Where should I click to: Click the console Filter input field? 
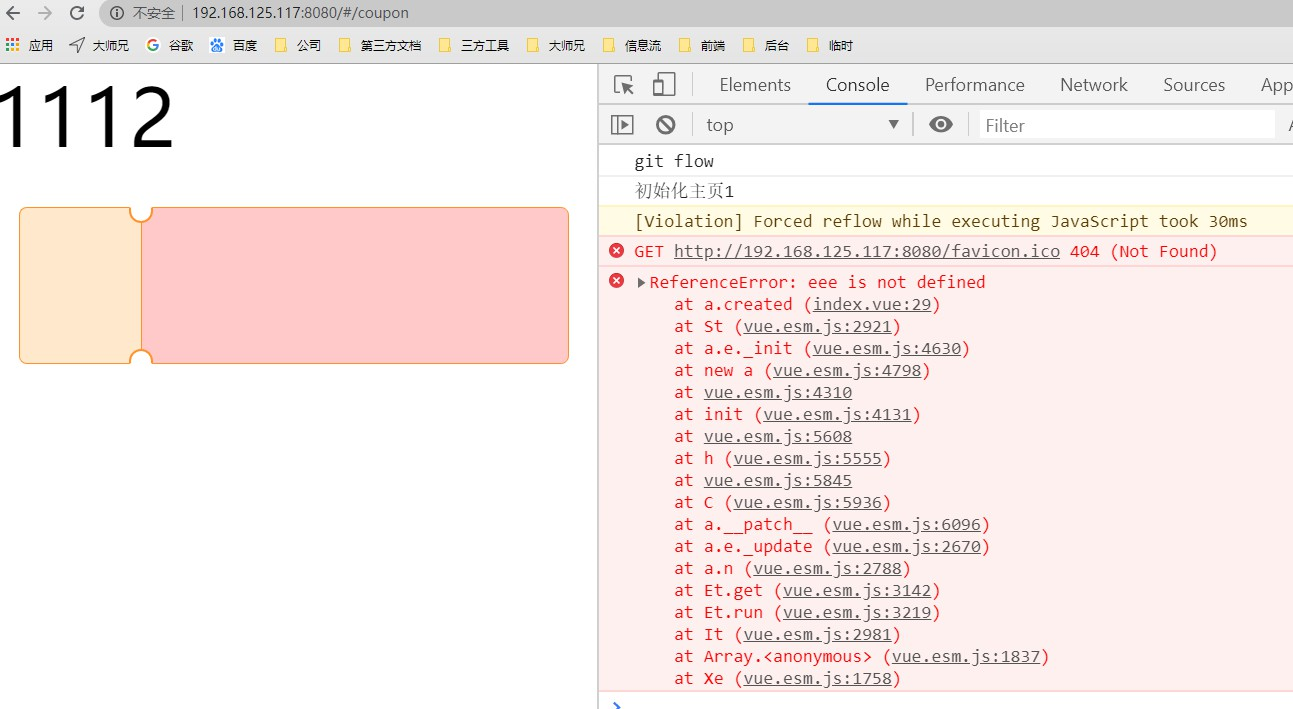[x=1100, y=124]
